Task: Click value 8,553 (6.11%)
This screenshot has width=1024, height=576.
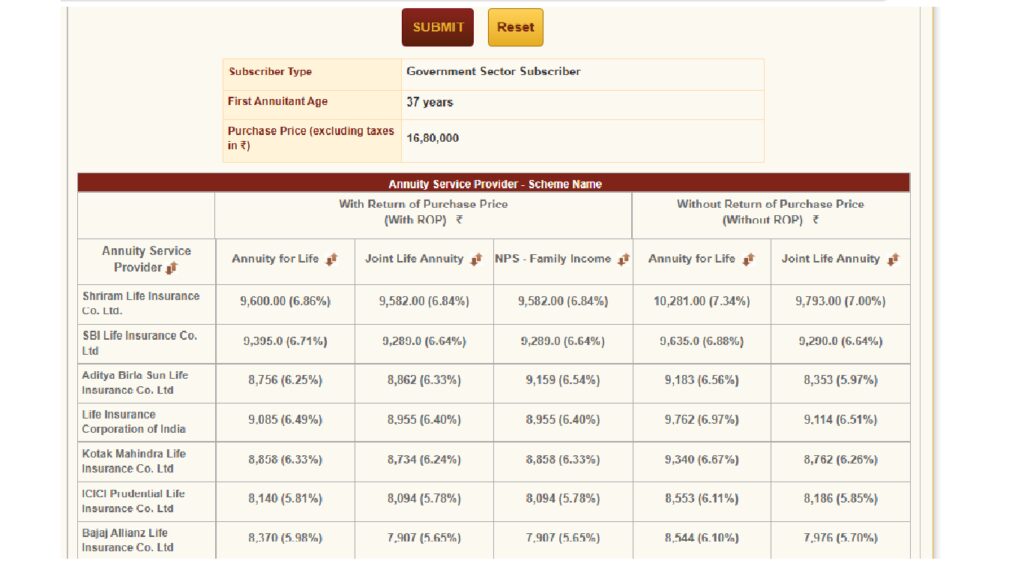Action: coord(702,499)
